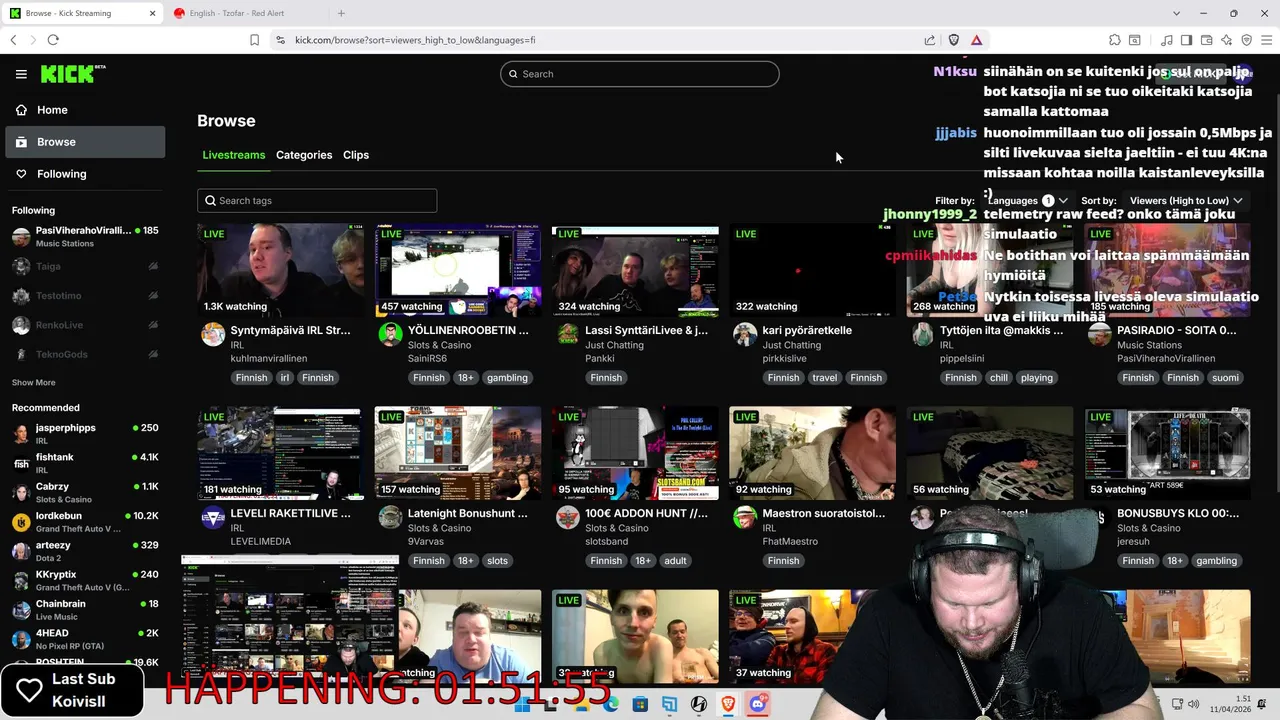Open the FhatMaestro channel avatar
This screenshot has height=720, width=1280.
tap(745, 518)
